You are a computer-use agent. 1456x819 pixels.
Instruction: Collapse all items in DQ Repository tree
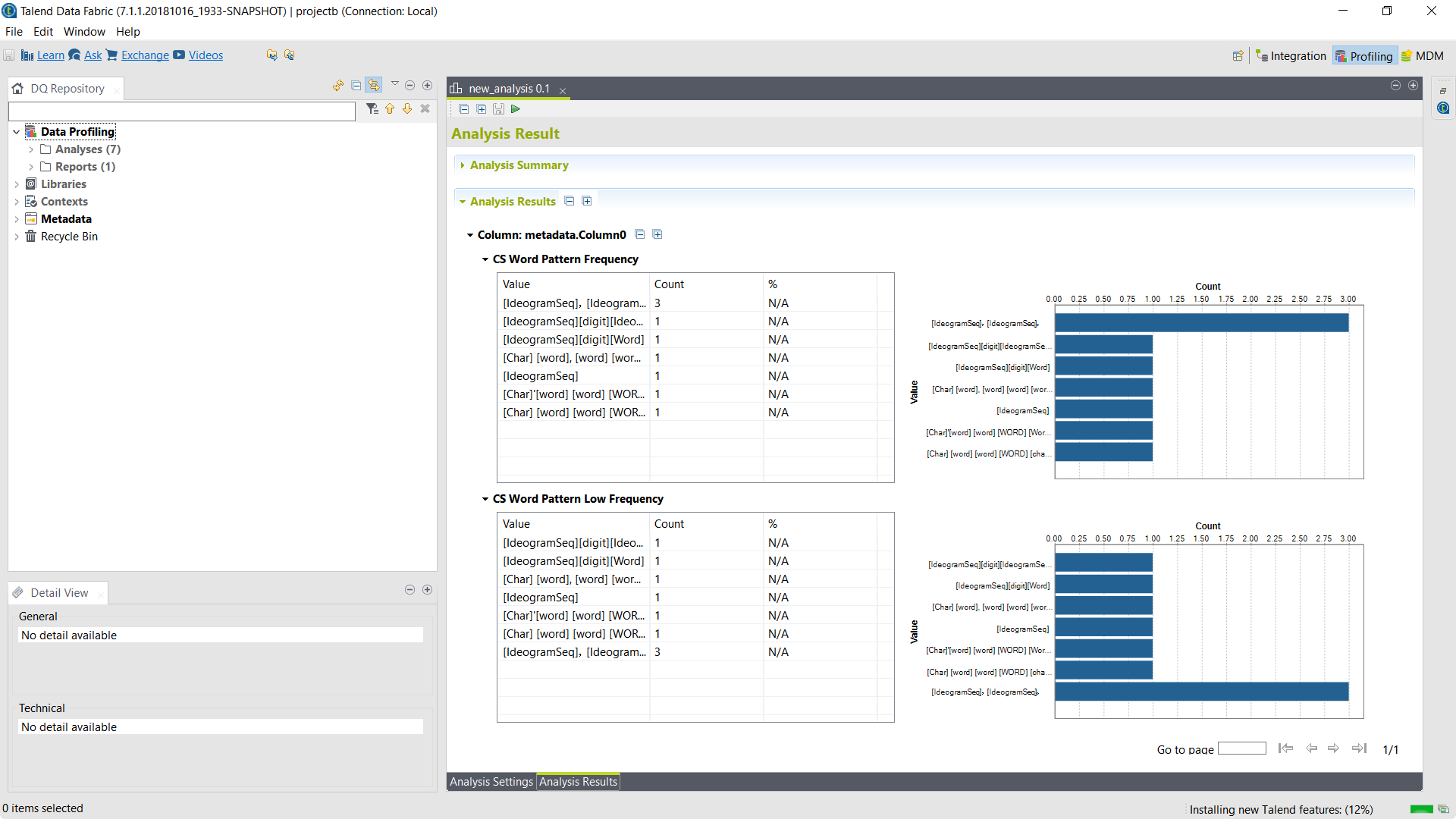(356, 86)
